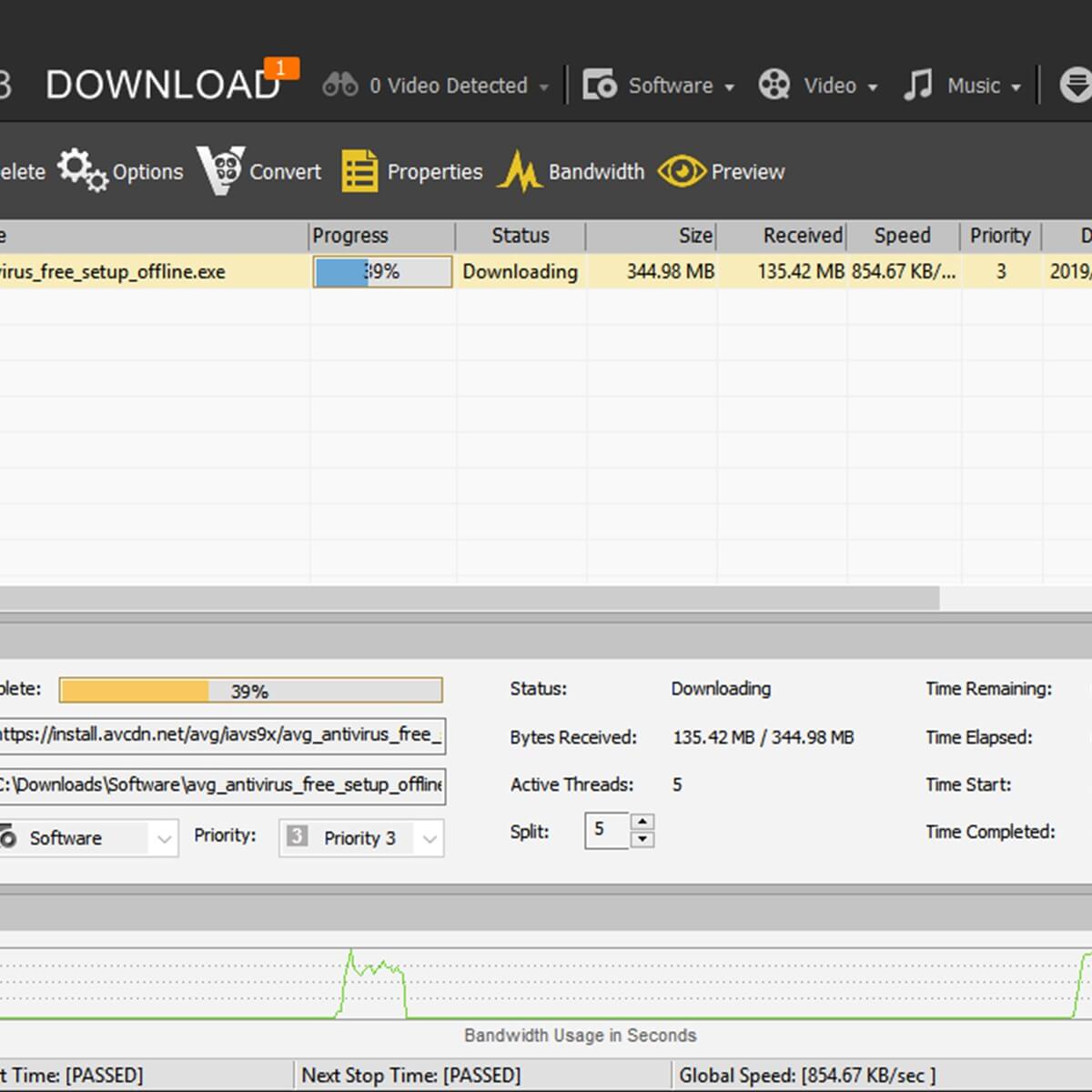Sort by the Status column header
The width and height of the screenshot is (1092, 1092).
tap(521, 236)
